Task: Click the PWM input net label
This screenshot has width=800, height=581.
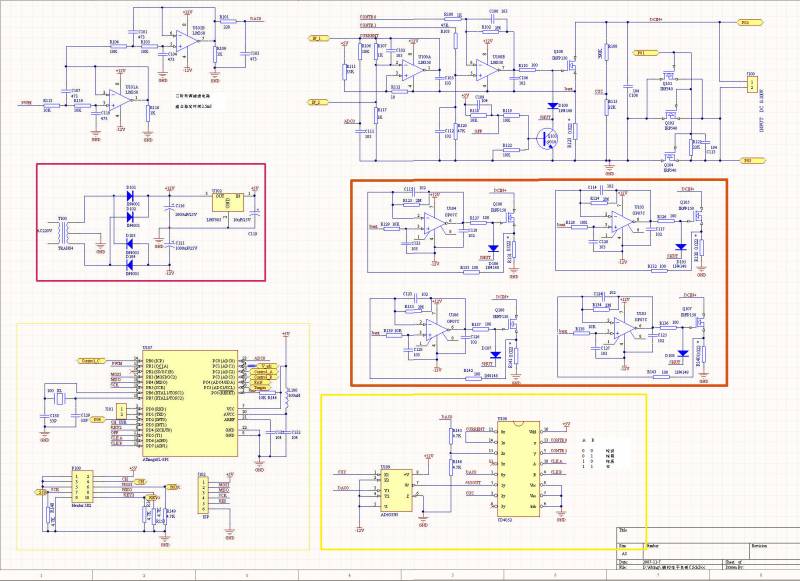Action: [x=26, y=102]
